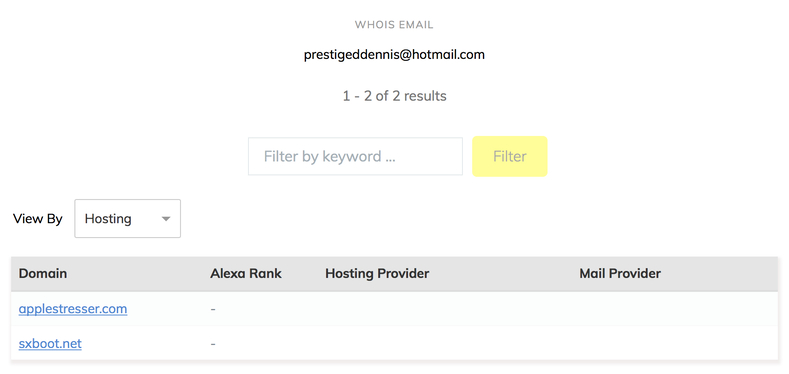
Task: Click the gray arrow in Hosting selector
Action: click(x=166, y=219)
